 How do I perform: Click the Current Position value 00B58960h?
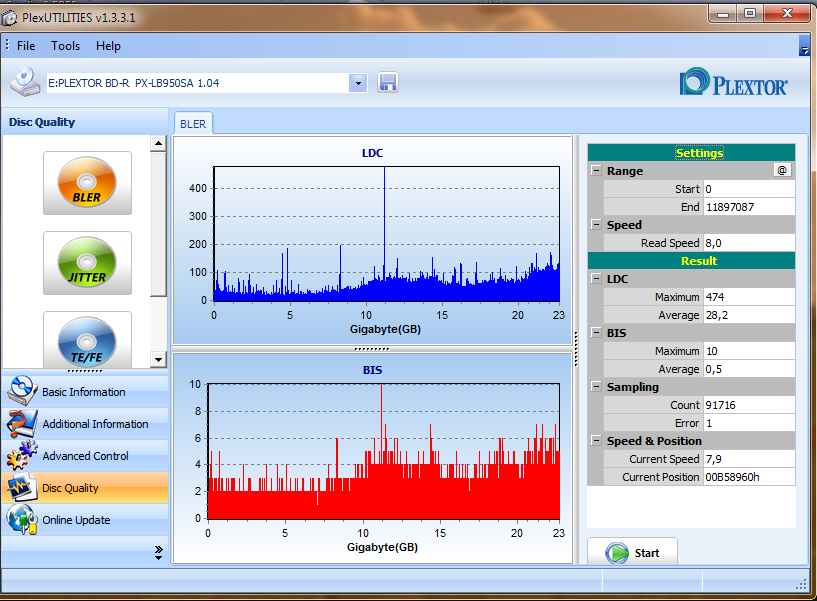tap(749, 477)
